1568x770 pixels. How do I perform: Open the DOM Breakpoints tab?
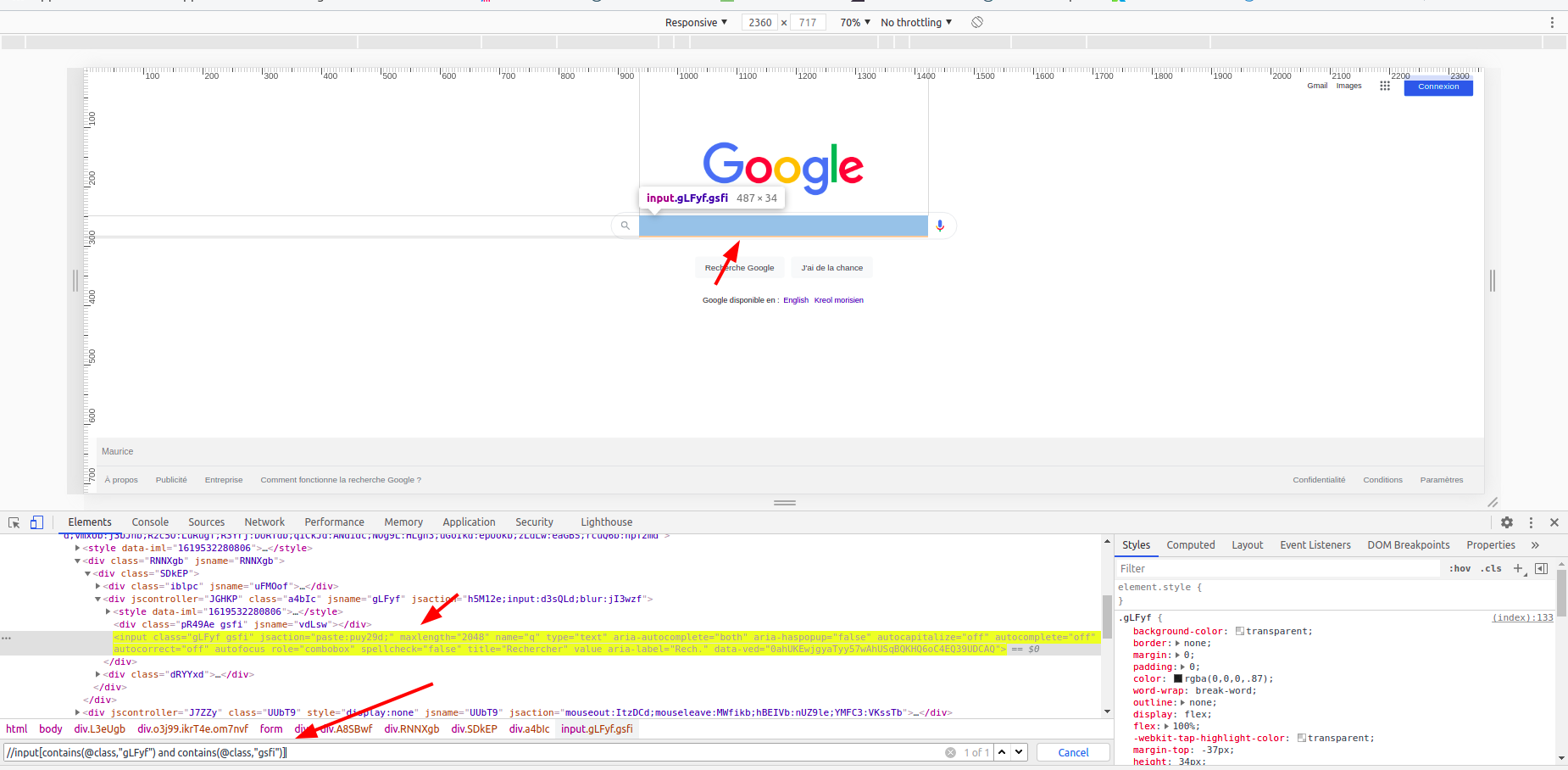(1409, 545)
